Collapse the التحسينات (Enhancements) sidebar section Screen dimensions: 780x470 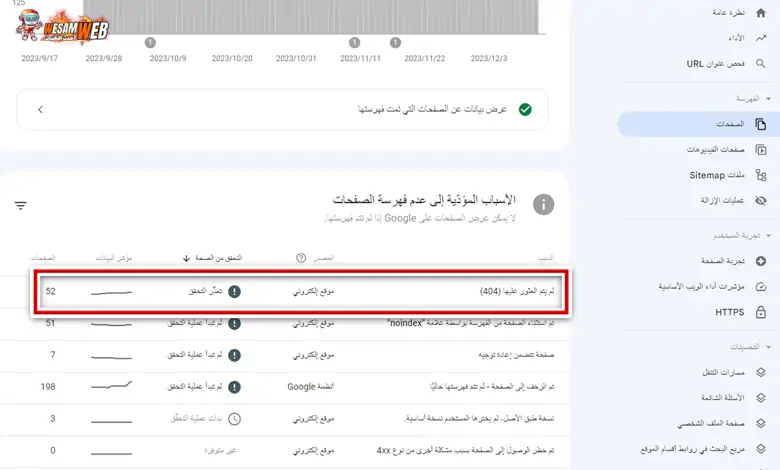pyautogui.click(x=768, y=347)
